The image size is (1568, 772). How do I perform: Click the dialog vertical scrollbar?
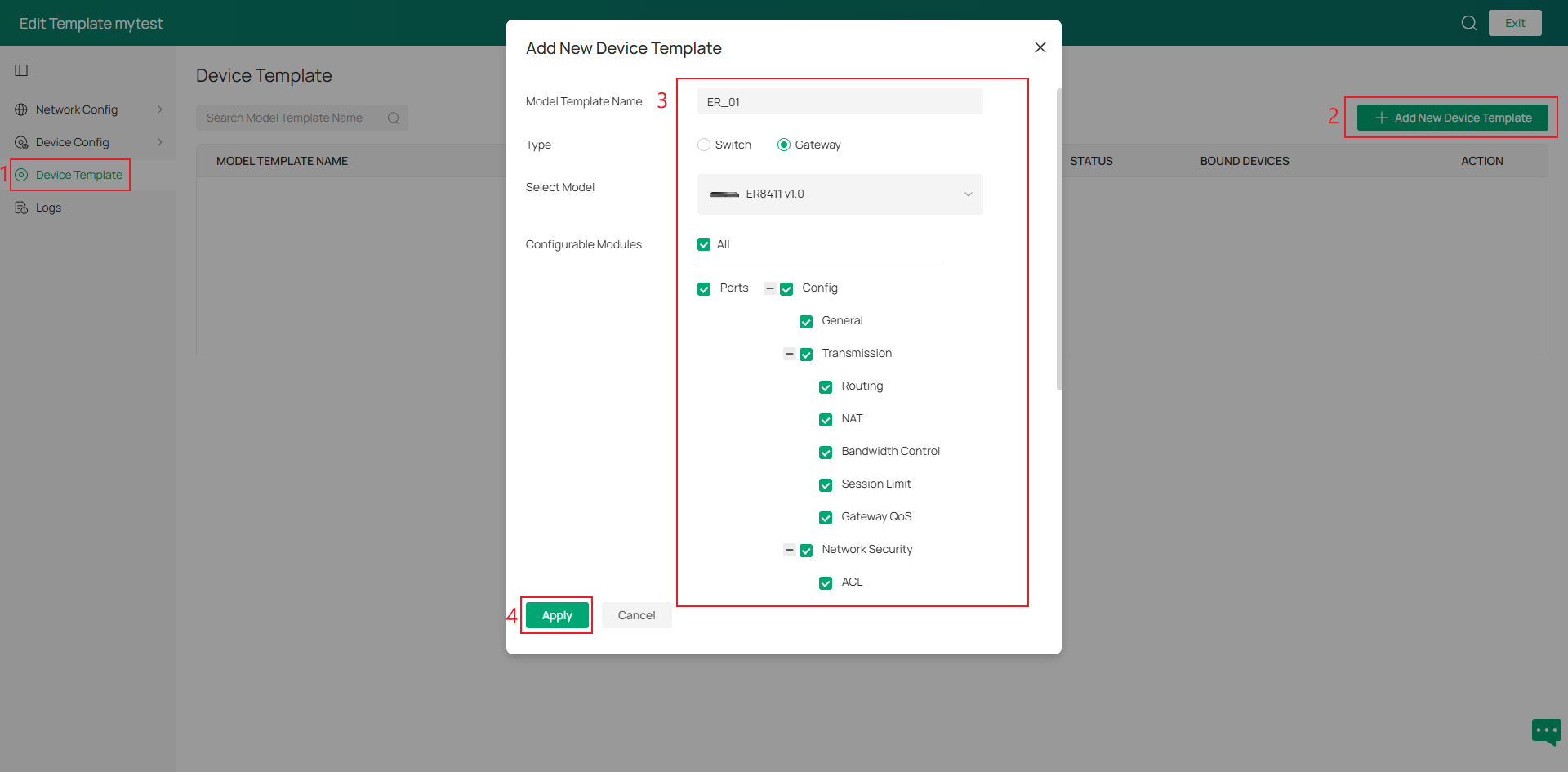point(1059,239)
